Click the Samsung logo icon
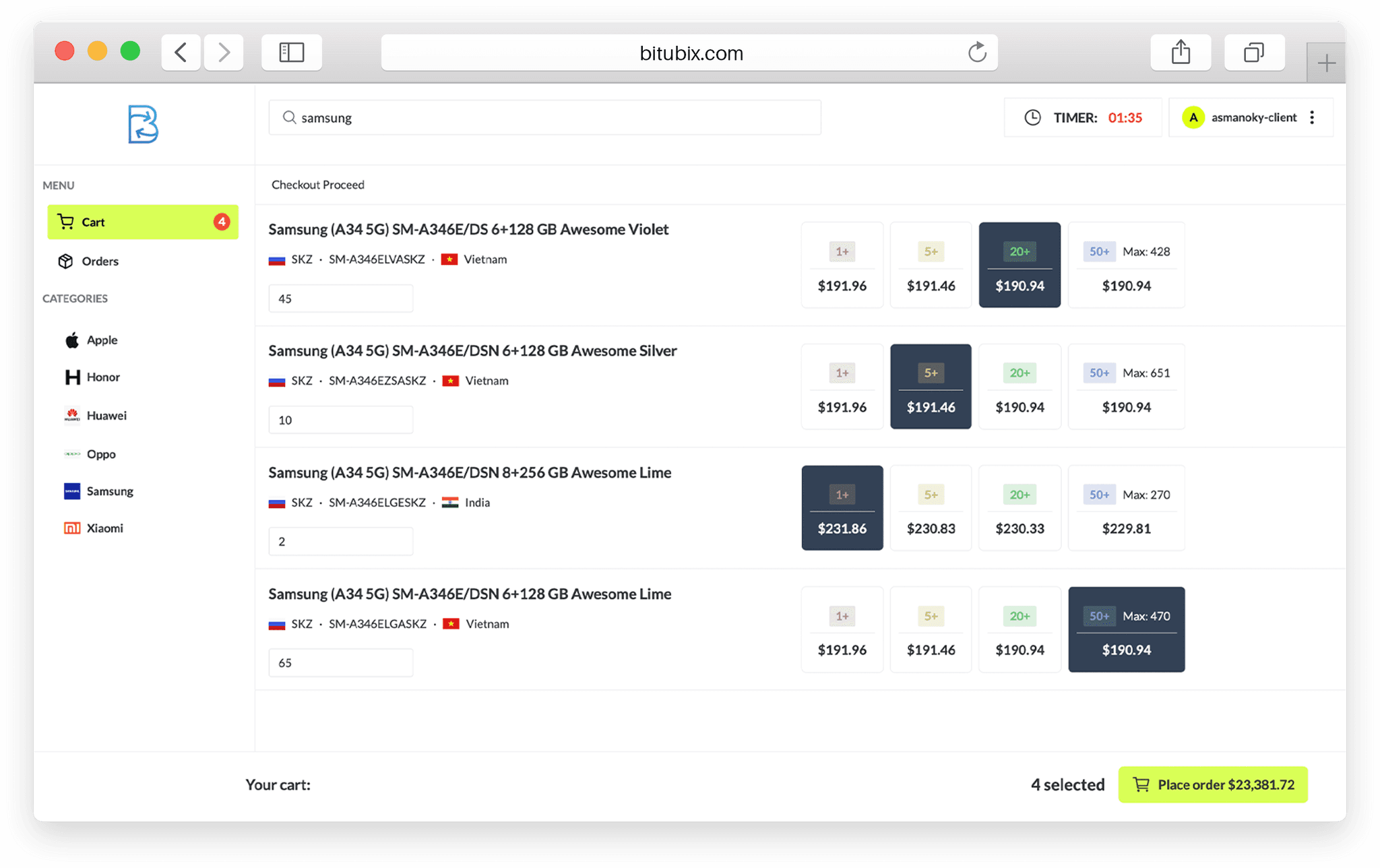Image resolution: width=1380 pixels, height=868 pixels. [x=72, y=491]
